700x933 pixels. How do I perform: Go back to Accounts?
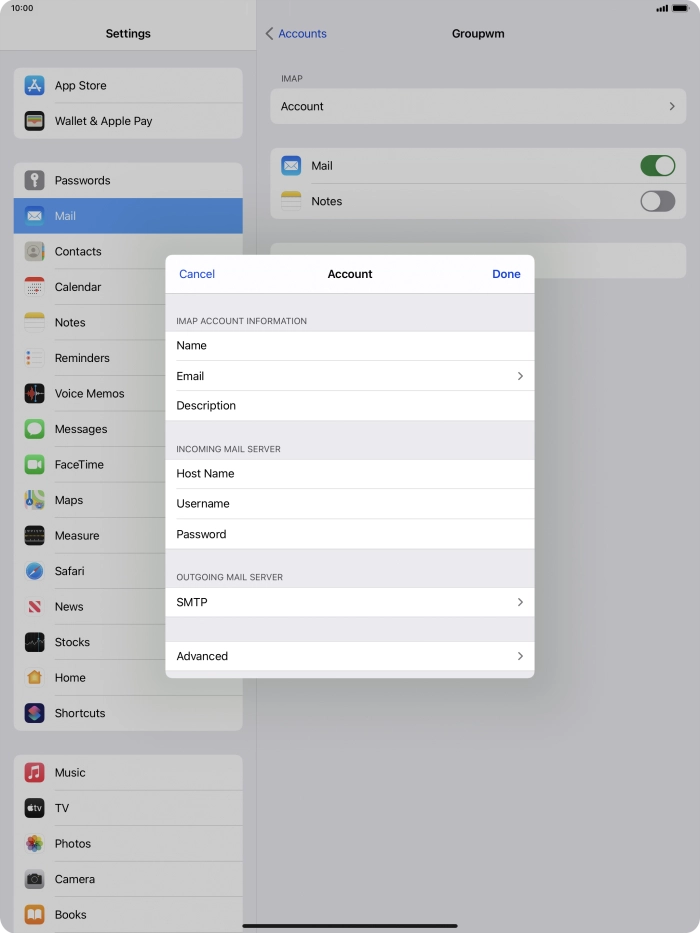click(296, 33)
